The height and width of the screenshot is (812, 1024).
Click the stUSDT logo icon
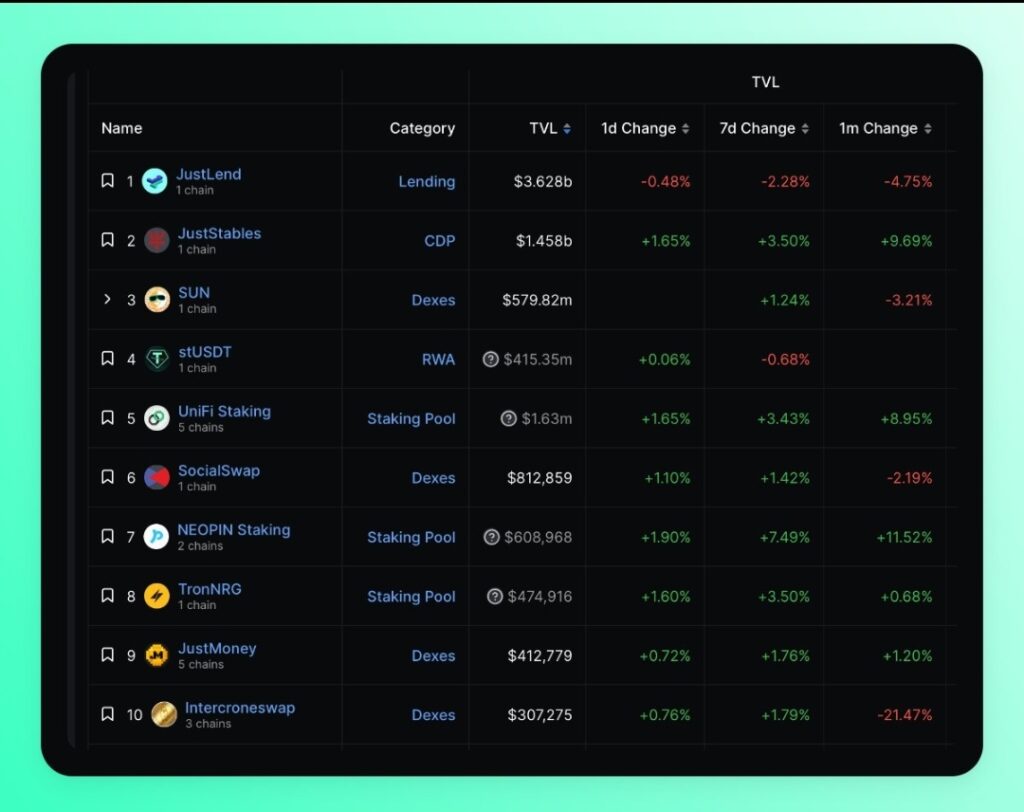(x=157, y=359)
